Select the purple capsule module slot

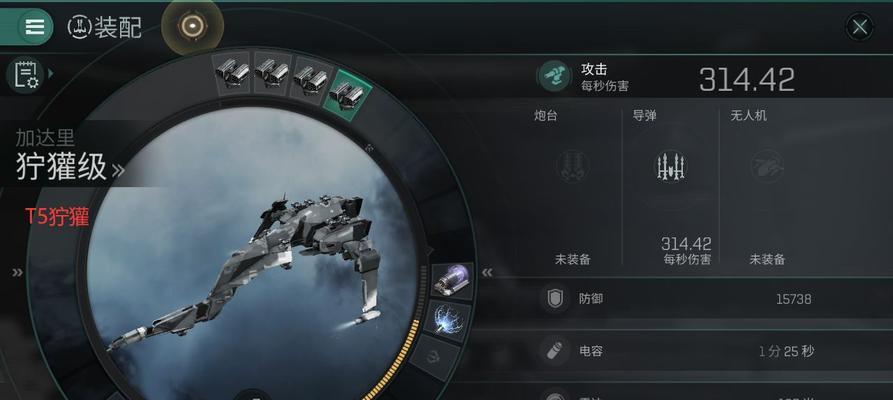click(452, 280)
